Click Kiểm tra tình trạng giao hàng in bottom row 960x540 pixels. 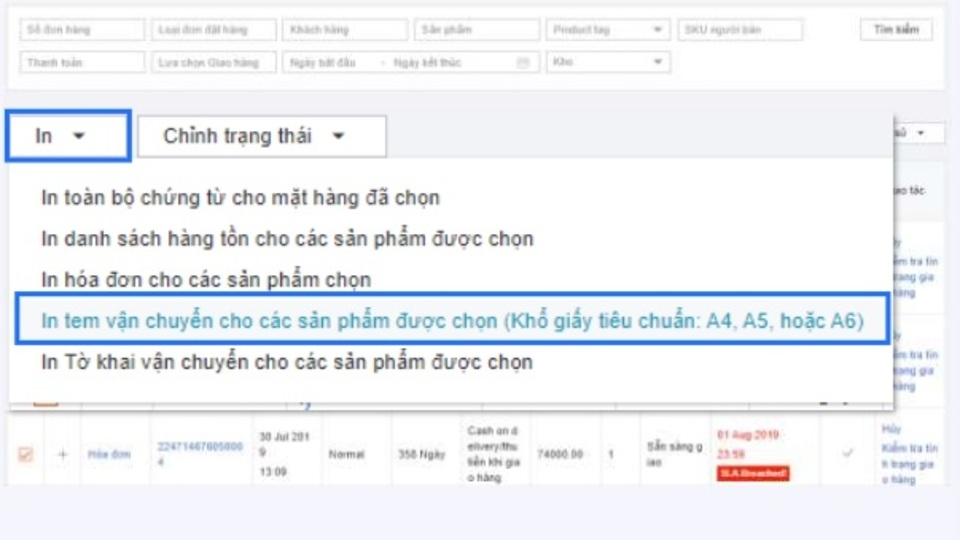click(x=910, y=464)
